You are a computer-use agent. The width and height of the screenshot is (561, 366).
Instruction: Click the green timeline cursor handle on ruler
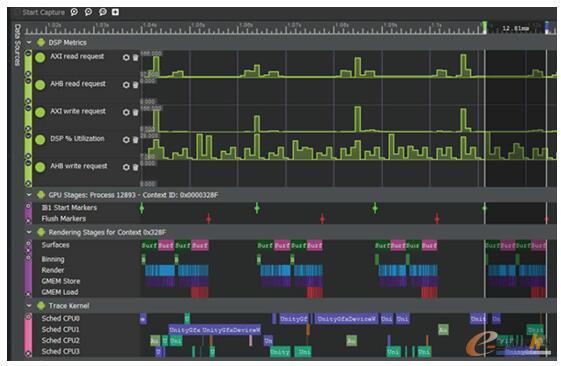pos(484,27)
